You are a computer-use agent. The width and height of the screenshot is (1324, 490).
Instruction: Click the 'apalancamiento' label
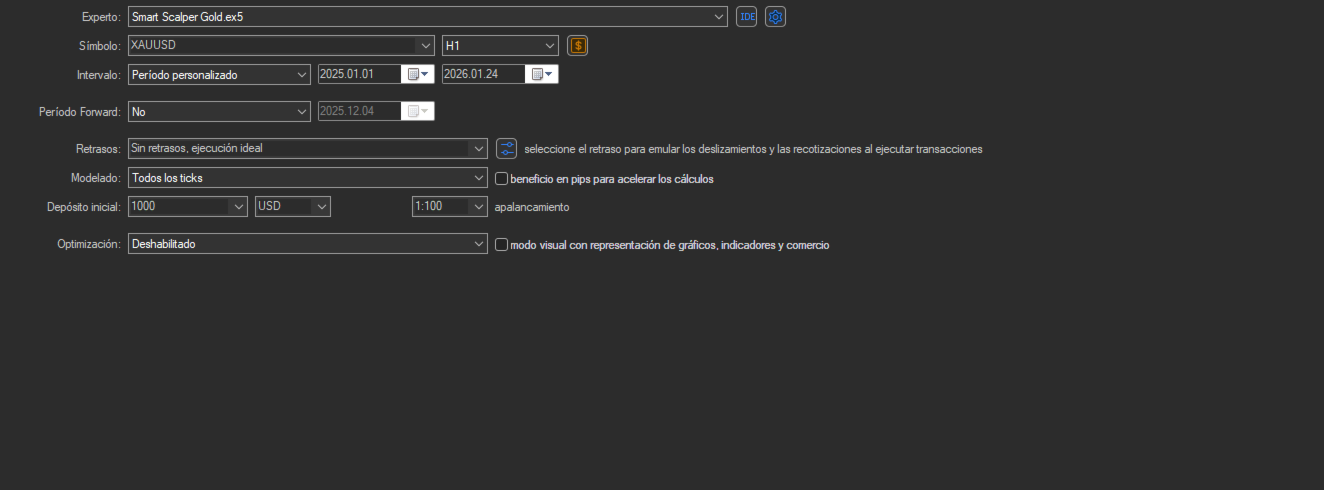(x=532, y=207)
